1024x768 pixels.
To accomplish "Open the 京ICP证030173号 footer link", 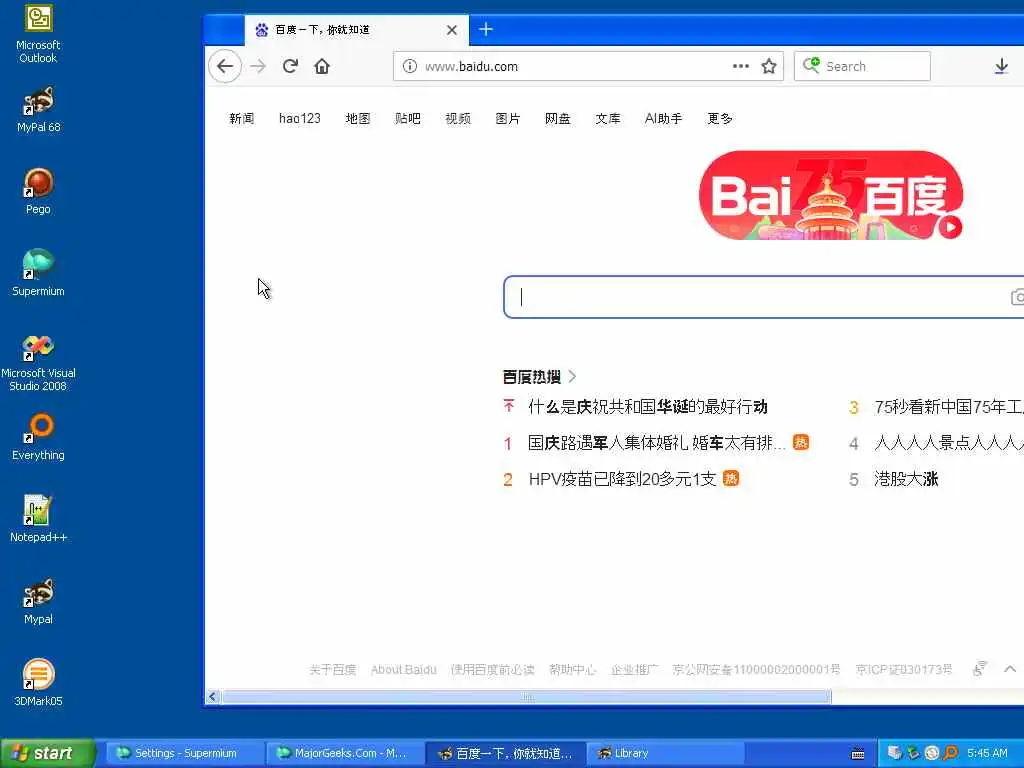I will pos(904,669).
